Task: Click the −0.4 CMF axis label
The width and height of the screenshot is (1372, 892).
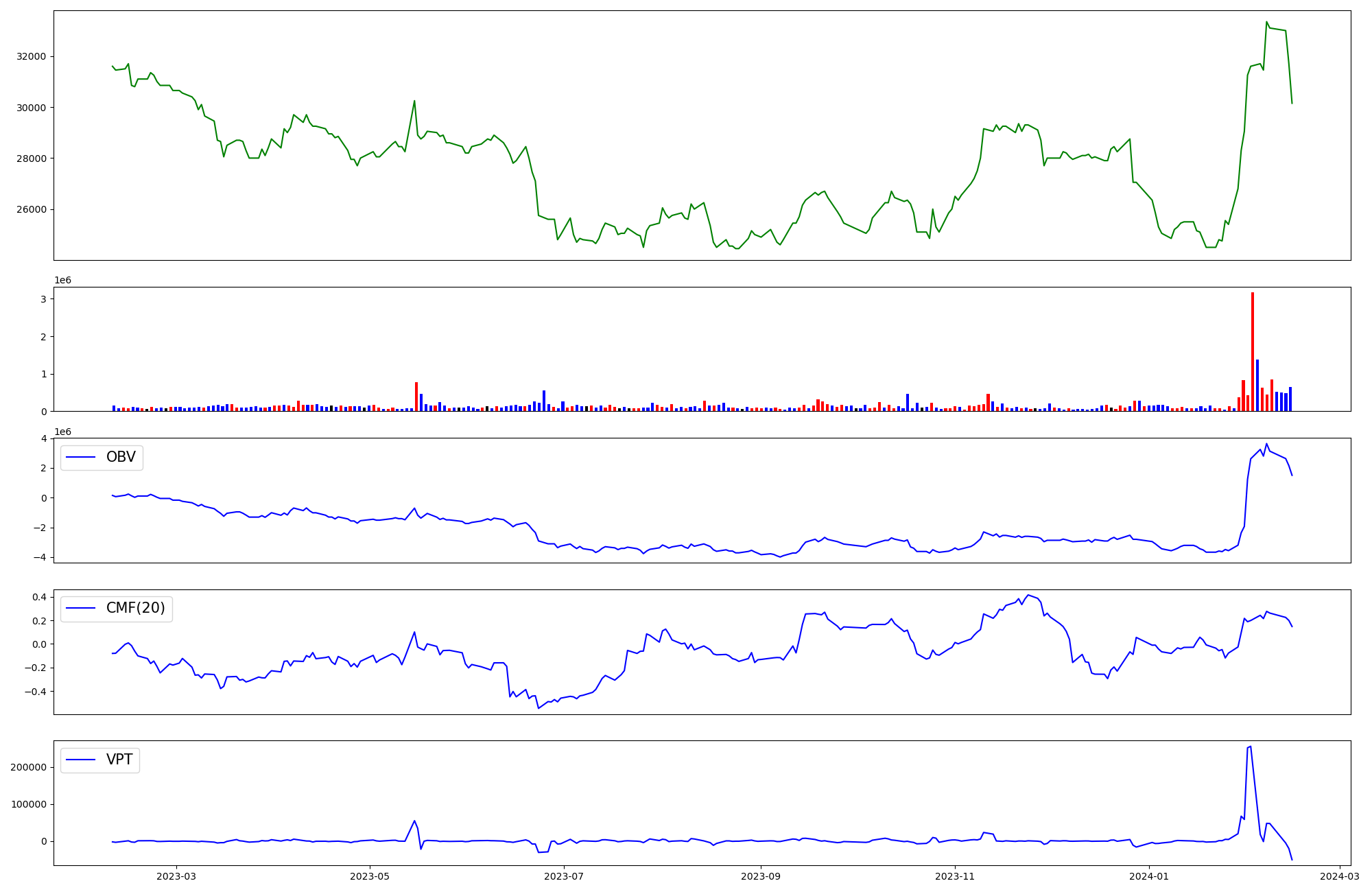Action: [x=36, y=691]
